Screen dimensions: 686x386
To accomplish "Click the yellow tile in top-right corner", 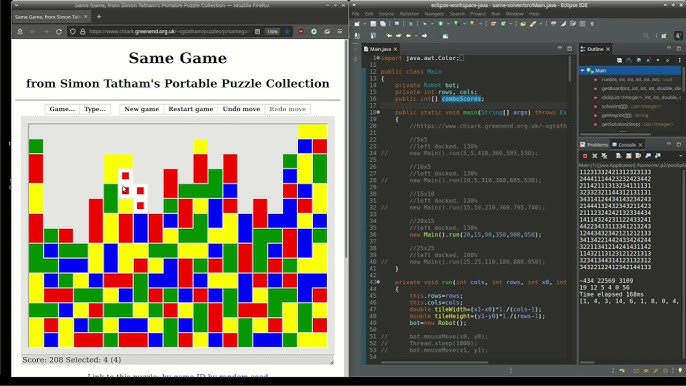I will [x=312, y=131].
